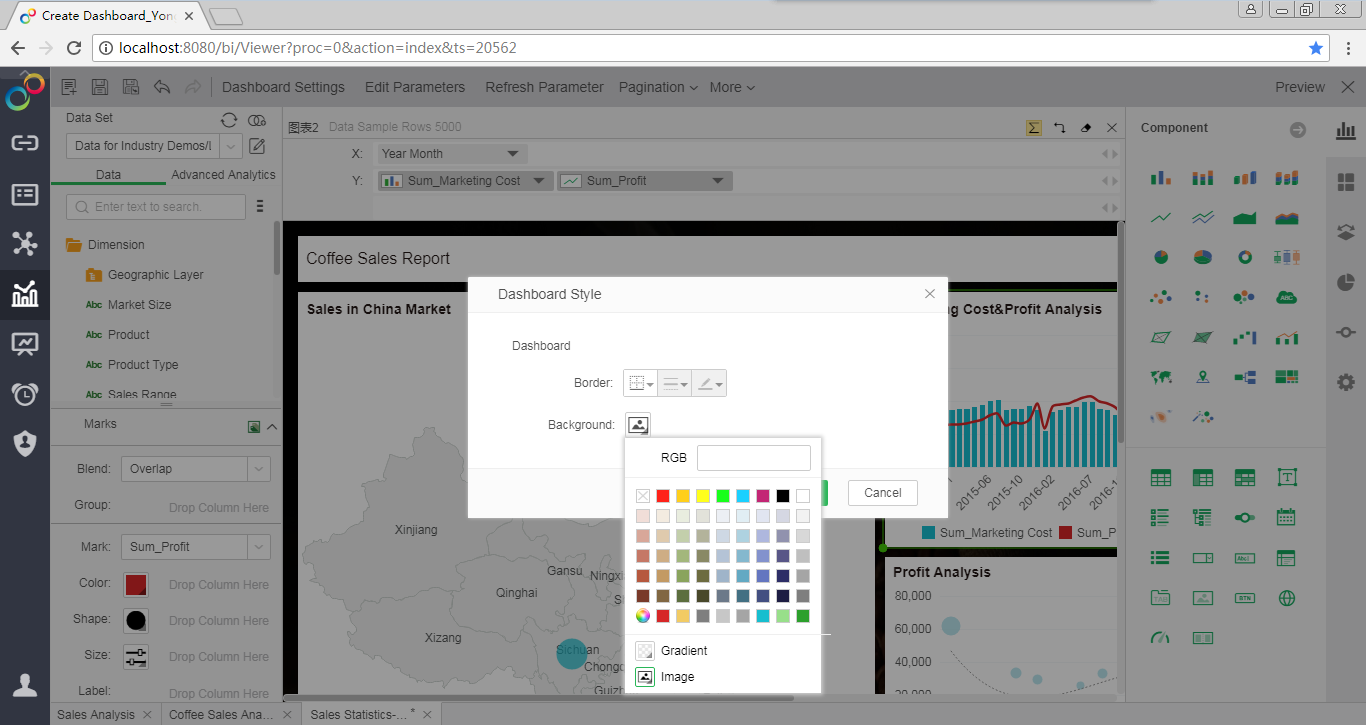Click Edit Parameters in toolbar
The height and width of the screenshot is (725, 1366).
click(x=415, y=87)
